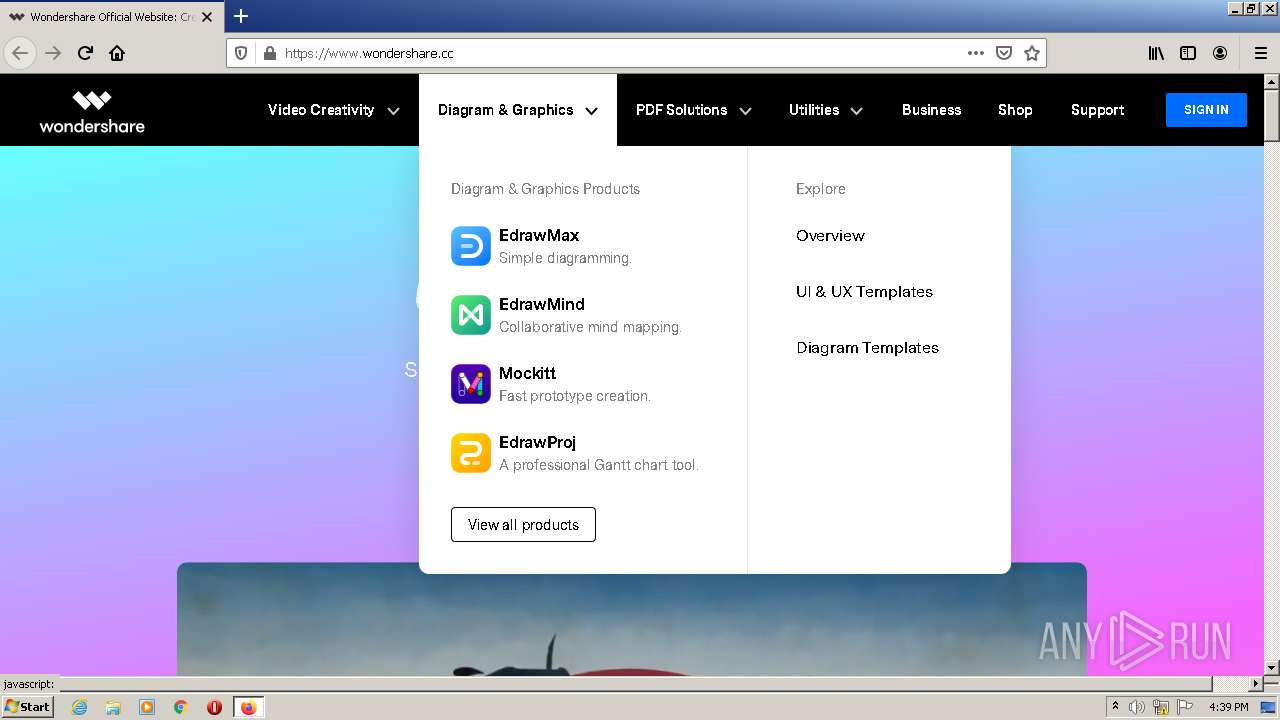Click the Windows Start button
This screenshot has width=1280, height=720.
pyautogui.click(x=28, y=707)
